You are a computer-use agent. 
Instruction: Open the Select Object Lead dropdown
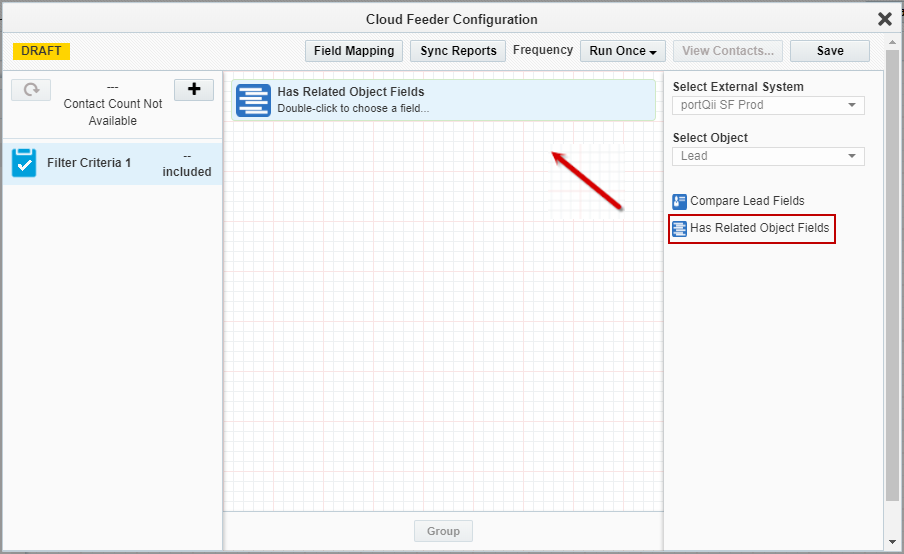(768, 156)
